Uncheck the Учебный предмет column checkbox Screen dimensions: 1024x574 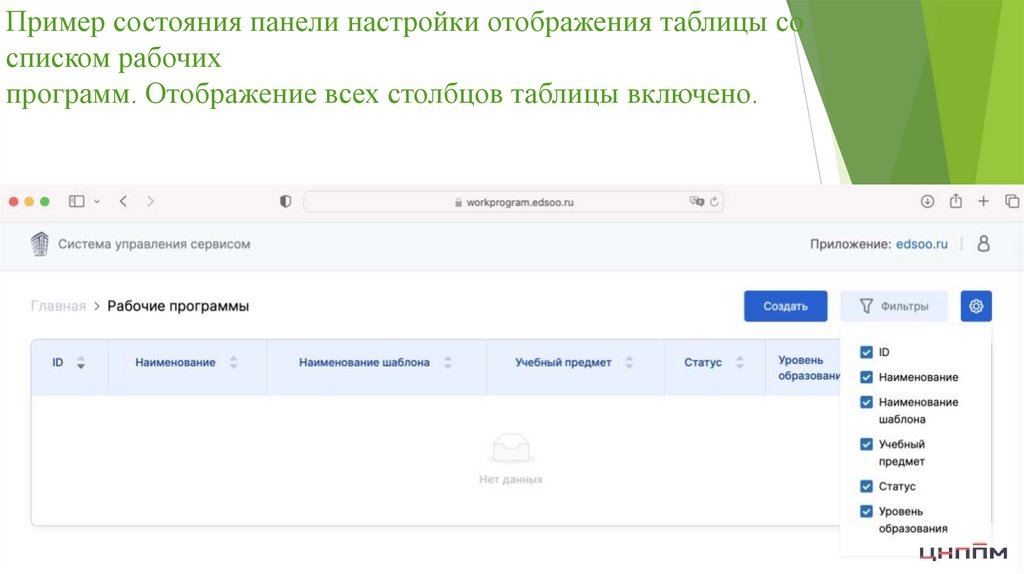point(866,444)
